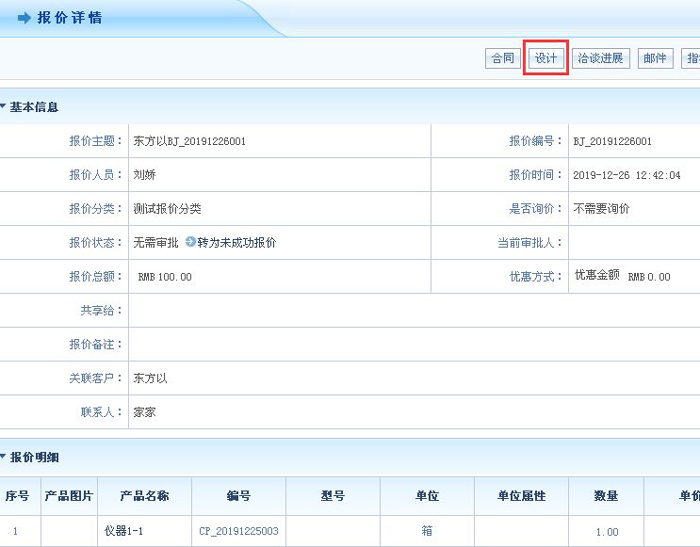Select product name 仪器1-1 in table

[x=124, y=532]
